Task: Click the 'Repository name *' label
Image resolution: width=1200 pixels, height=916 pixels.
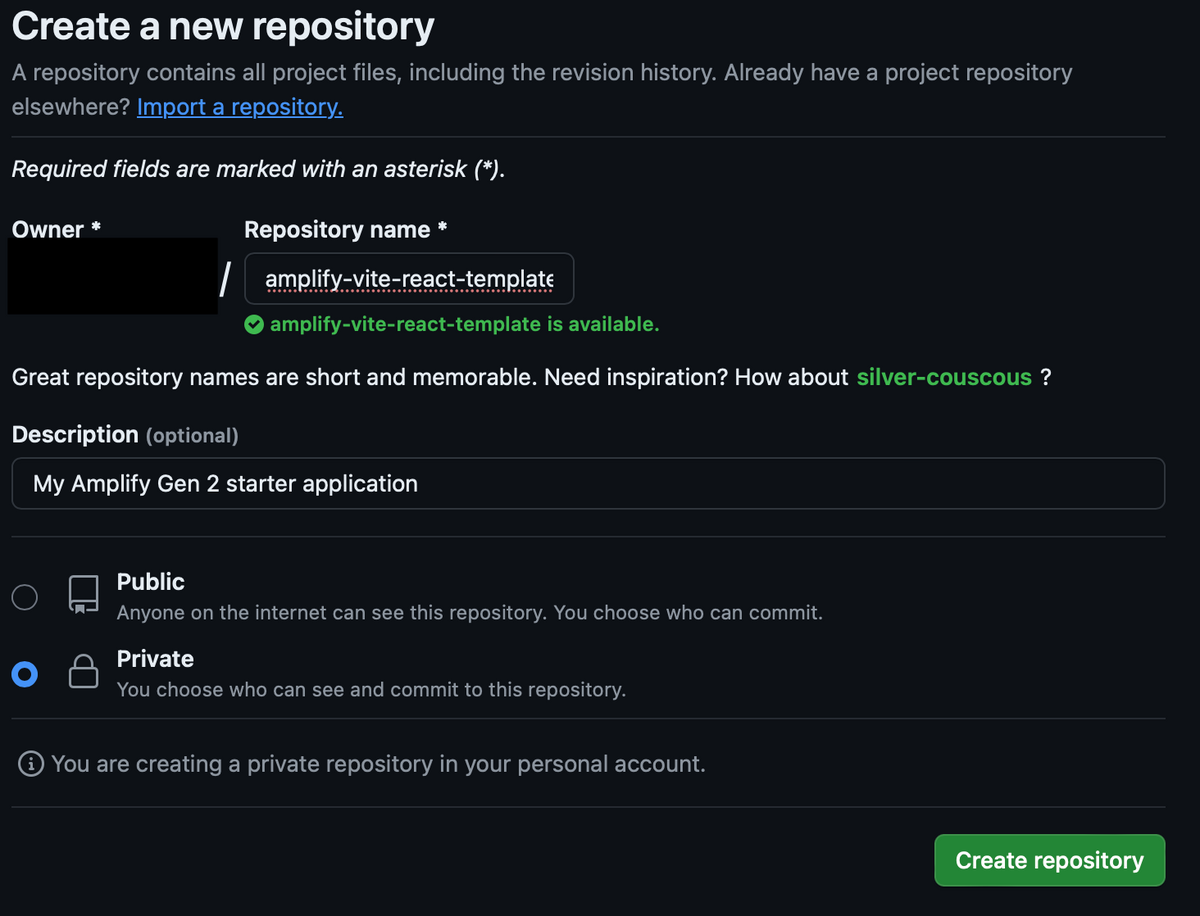Action: pyautogui.click(x=346, y=229)
